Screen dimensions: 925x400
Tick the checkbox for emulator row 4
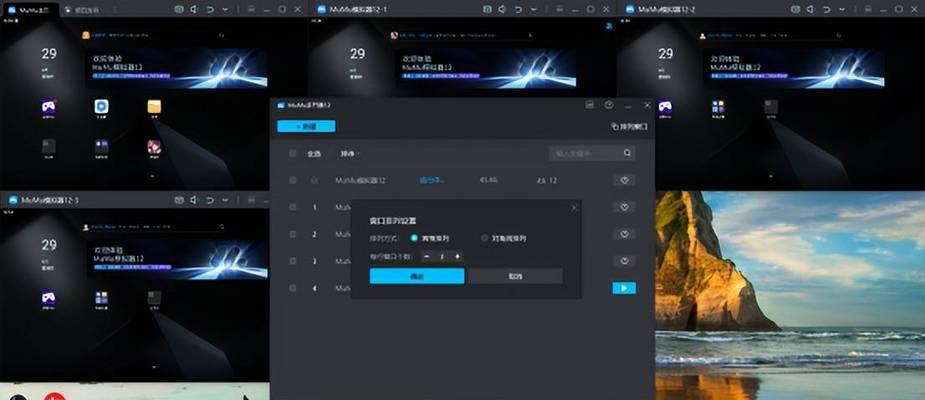point(293,288)
